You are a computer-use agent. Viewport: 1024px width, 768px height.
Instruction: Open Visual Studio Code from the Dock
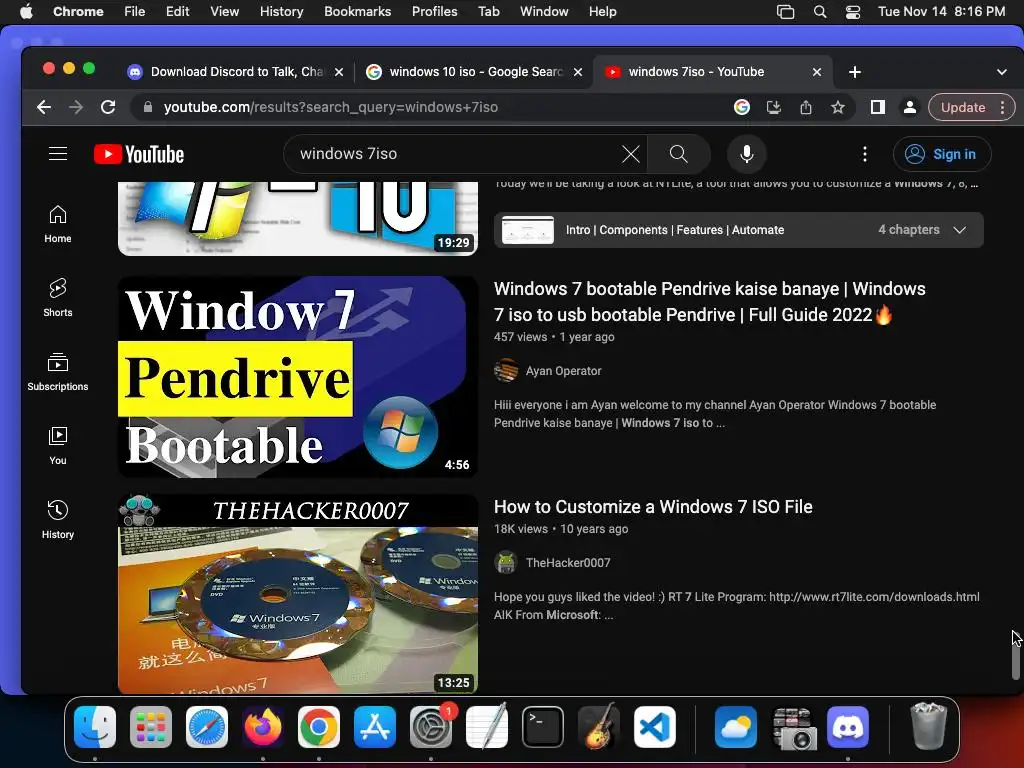654,727
